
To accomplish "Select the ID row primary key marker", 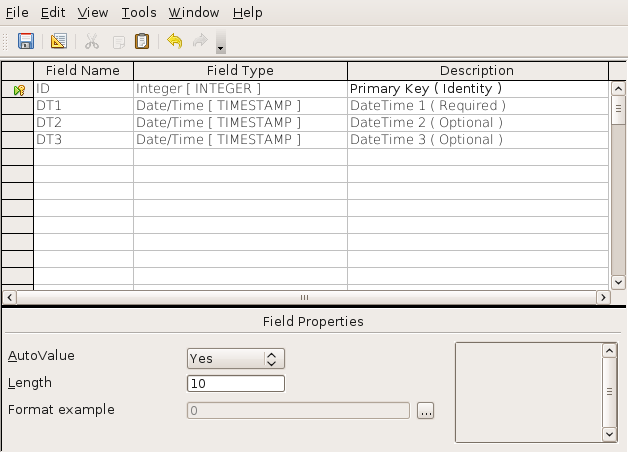I will [18, 89].
